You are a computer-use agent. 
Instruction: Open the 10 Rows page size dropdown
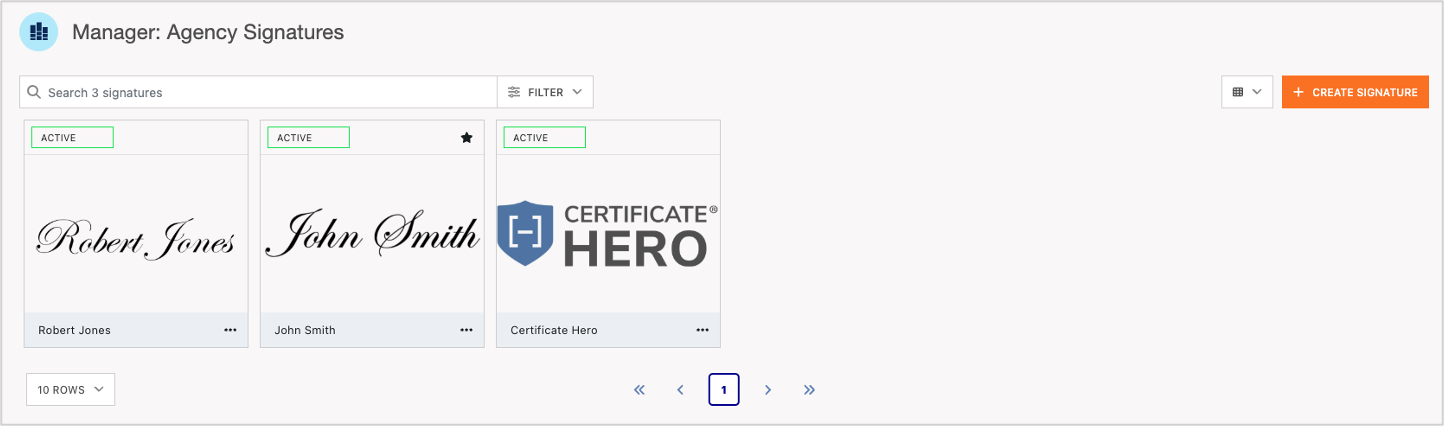click(x=71, y=390)
